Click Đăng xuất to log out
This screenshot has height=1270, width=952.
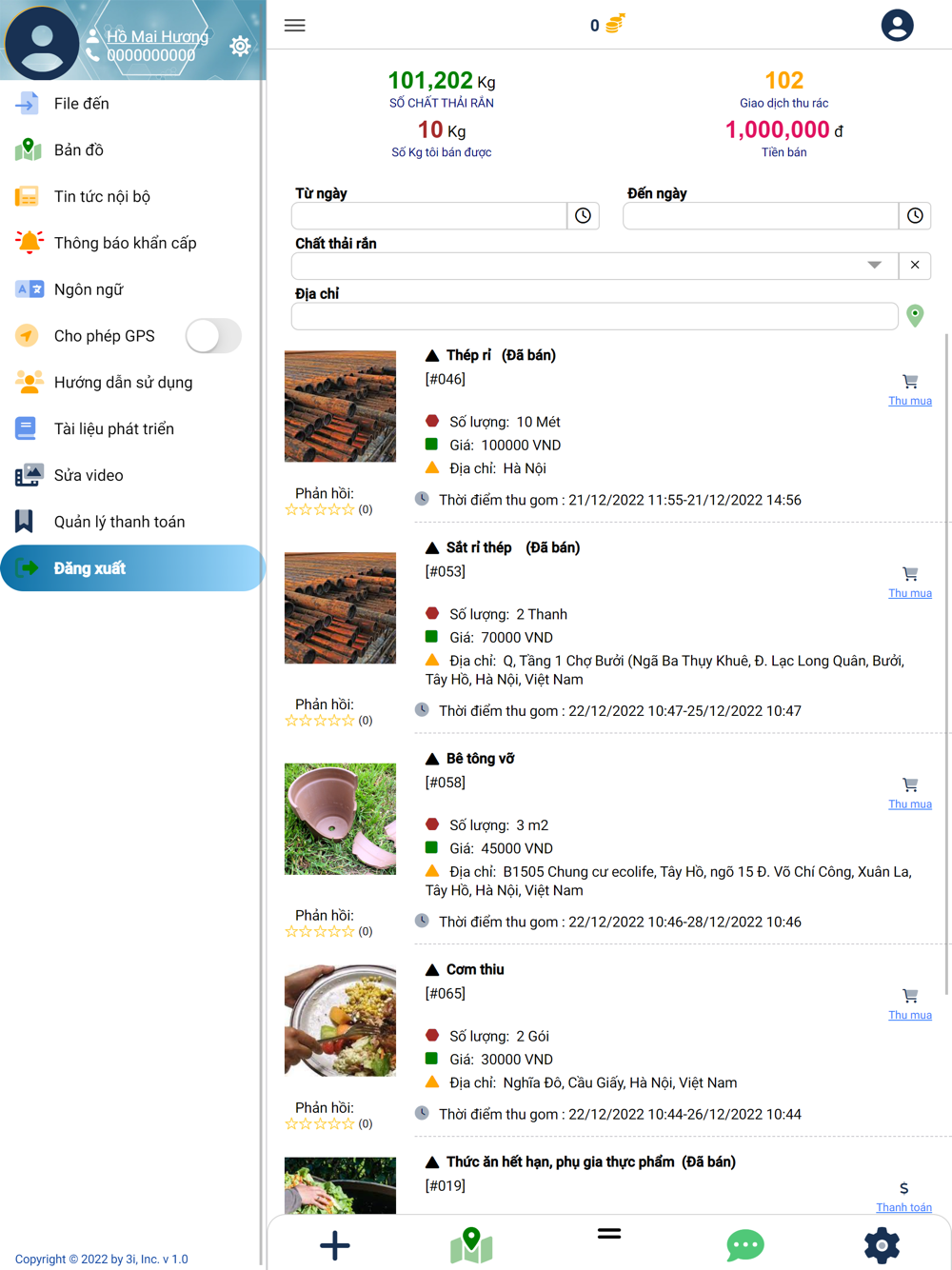click(x=132, y=568)
